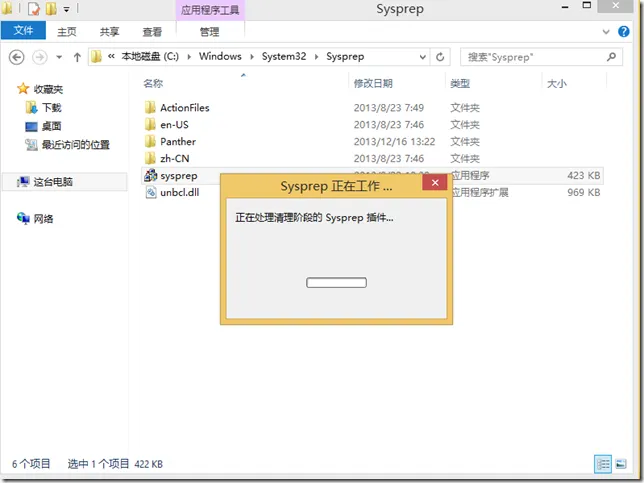Switch to the 共享 ribbon tab
The image size is (644, 483).
(x=109, y=32)
